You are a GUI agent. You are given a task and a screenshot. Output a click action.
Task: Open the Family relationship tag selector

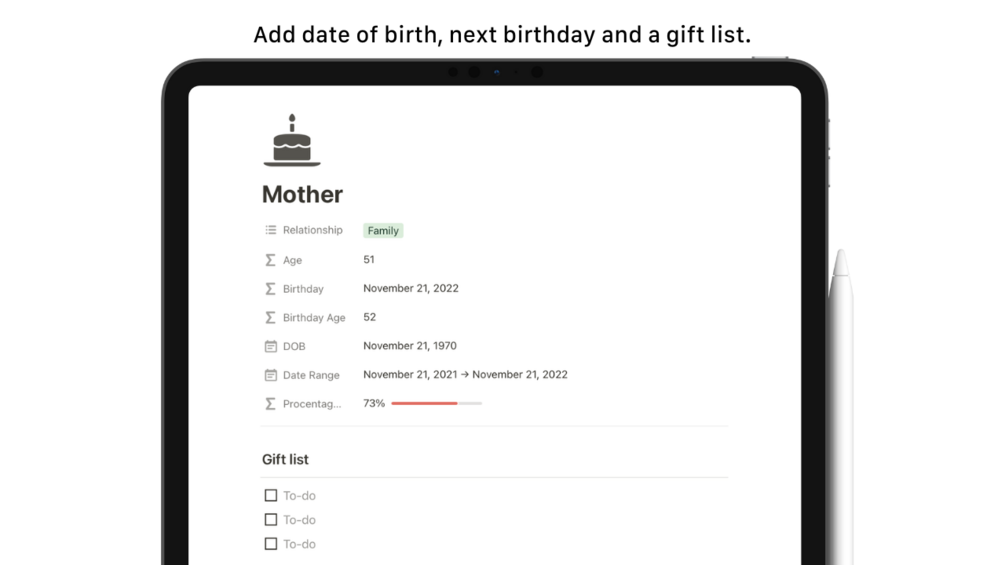click(383, 231)
